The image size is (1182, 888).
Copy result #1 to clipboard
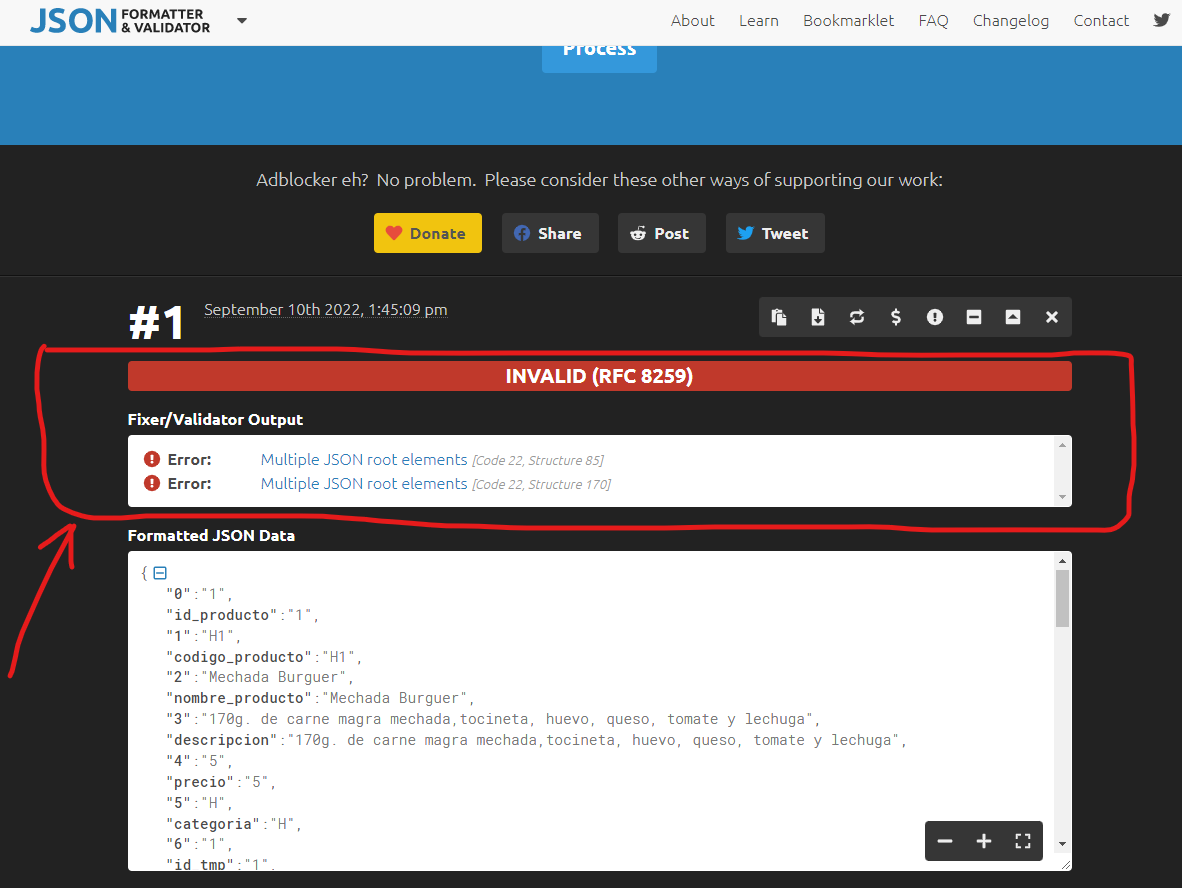(x=779, y=317)
